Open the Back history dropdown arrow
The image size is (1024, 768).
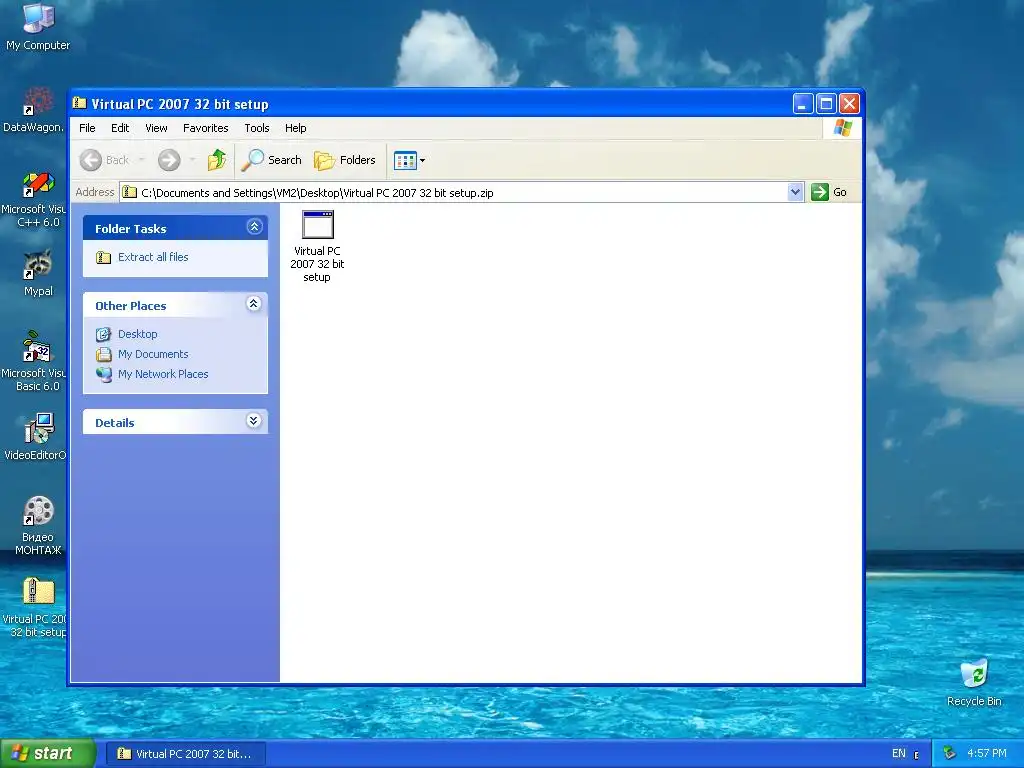tap(142, 160)
